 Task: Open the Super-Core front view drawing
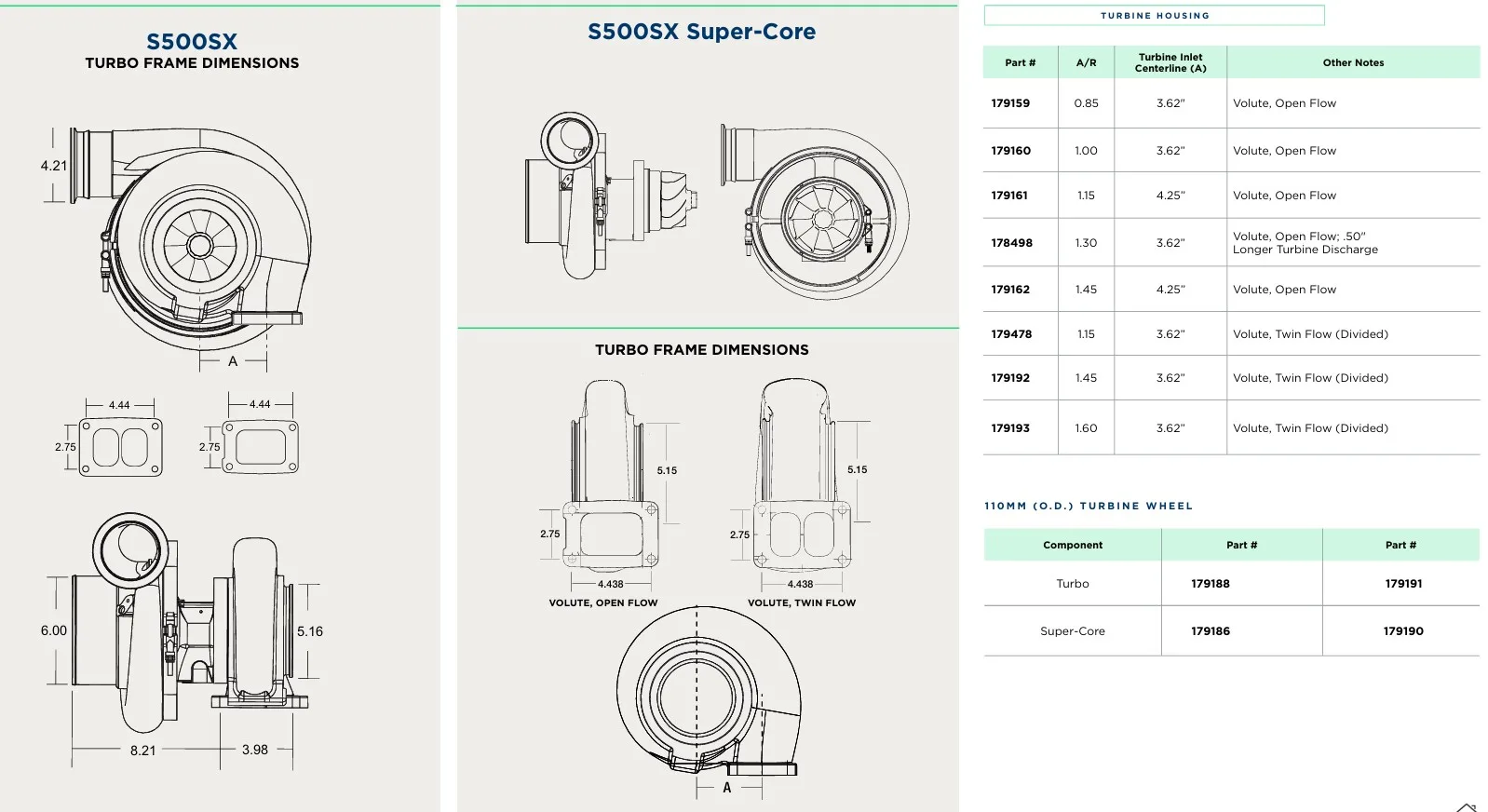pyautogui.click(x=815, y=213)
